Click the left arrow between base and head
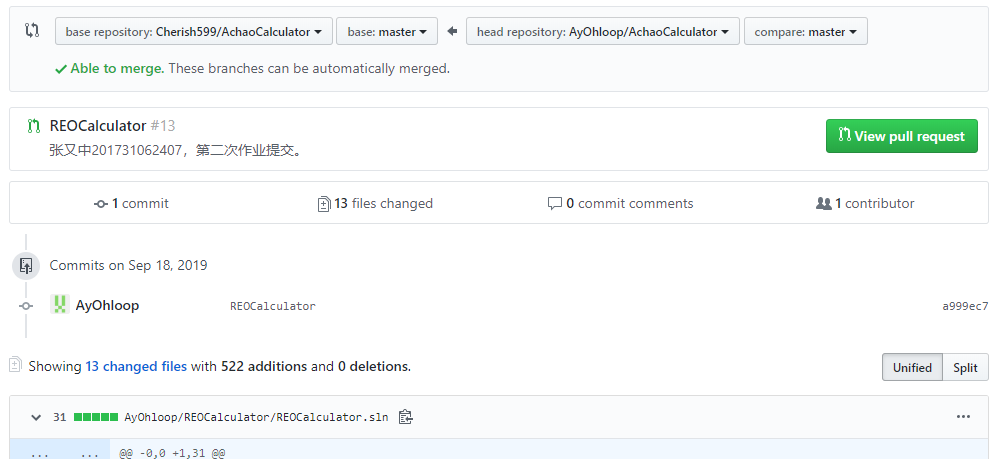The width and height of the screenshot is (1001, 459). (x=452, y=31)
